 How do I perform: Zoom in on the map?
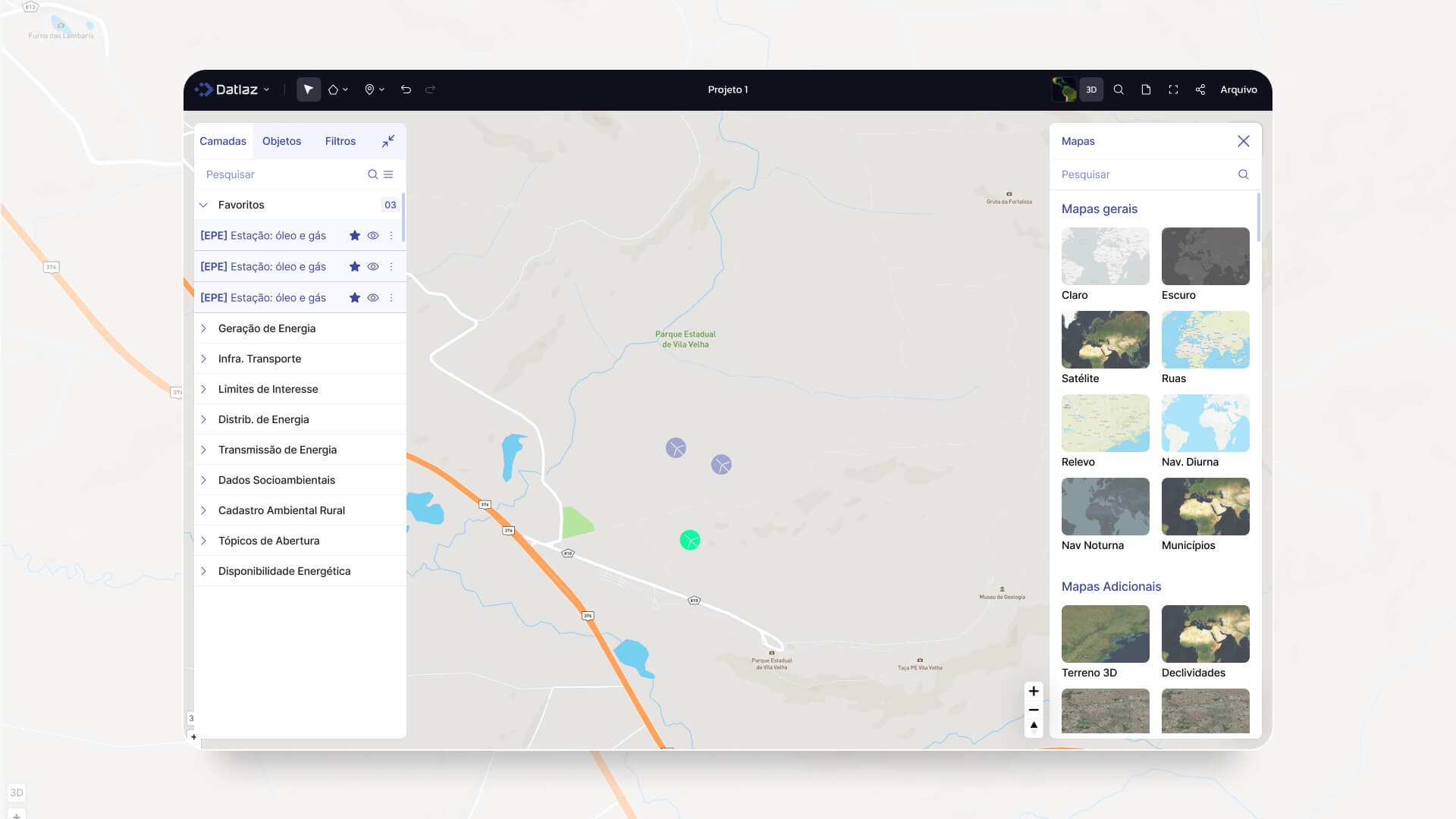[x=1034, y=691]
